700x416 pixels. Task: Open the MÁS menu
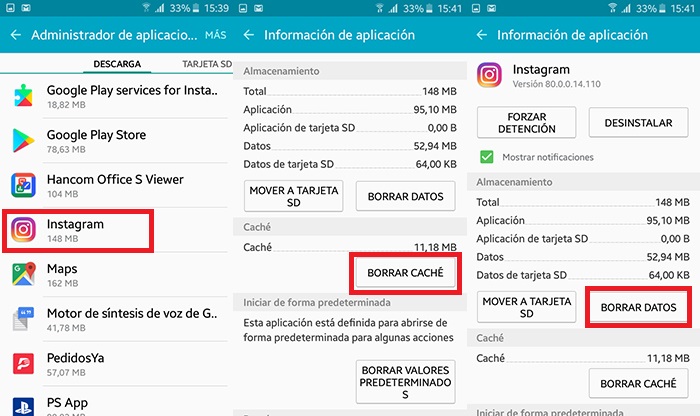pos(216,35)
